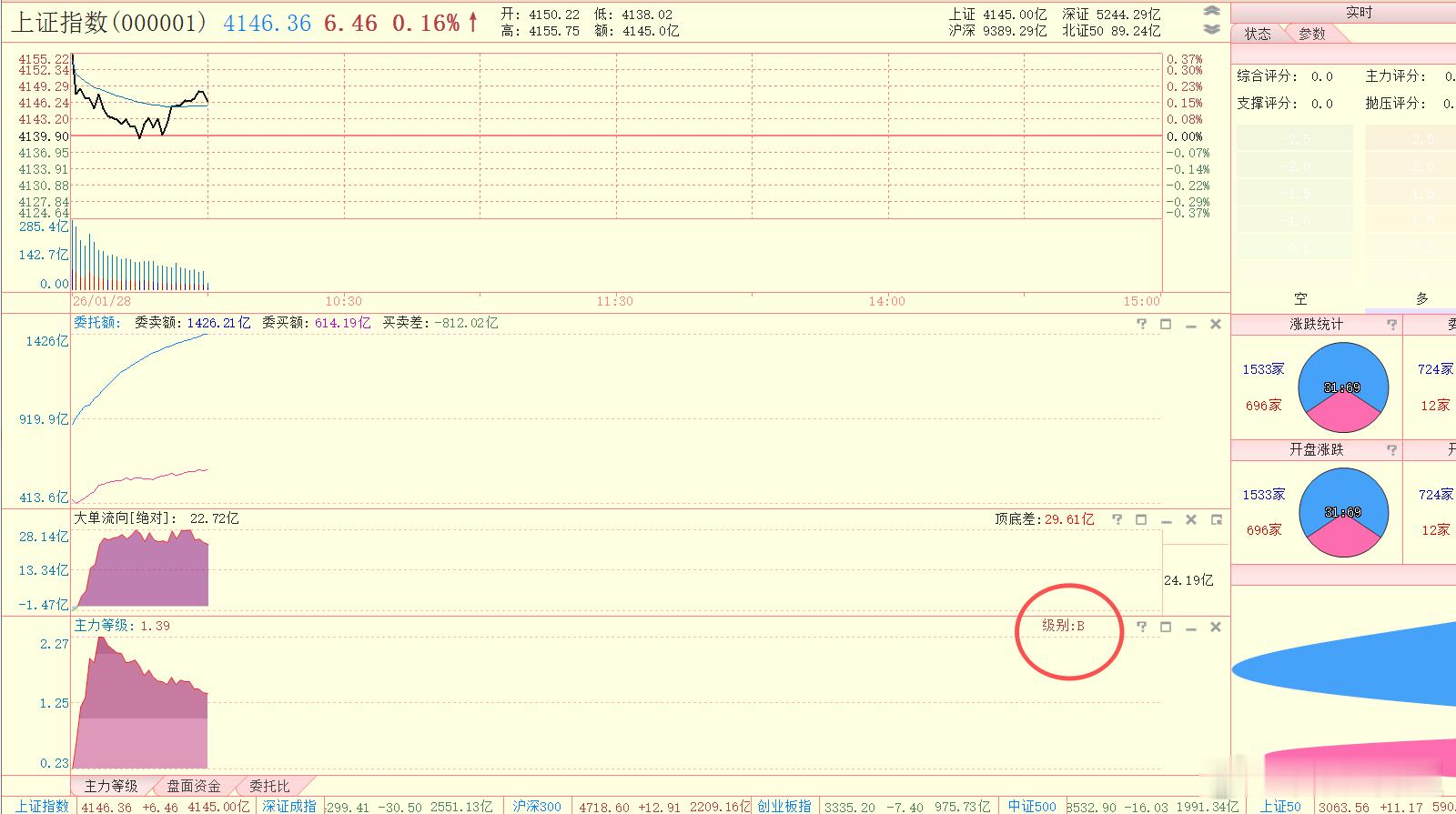Screen dimensions: 1456x814
Task: Click the 26/01/28 date label
Action: [102, 301]
